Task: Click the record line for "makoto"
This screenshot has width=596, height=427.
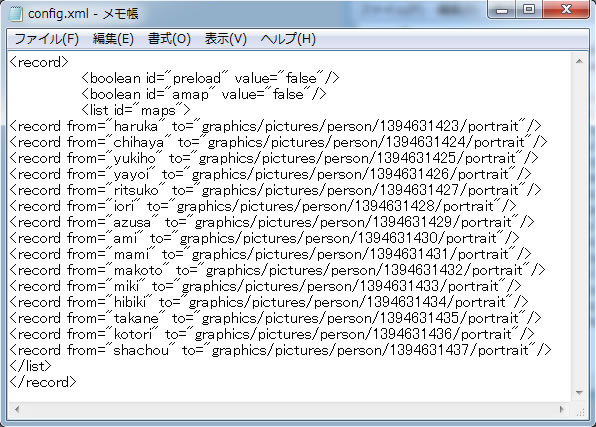Action: pos(277,270)
